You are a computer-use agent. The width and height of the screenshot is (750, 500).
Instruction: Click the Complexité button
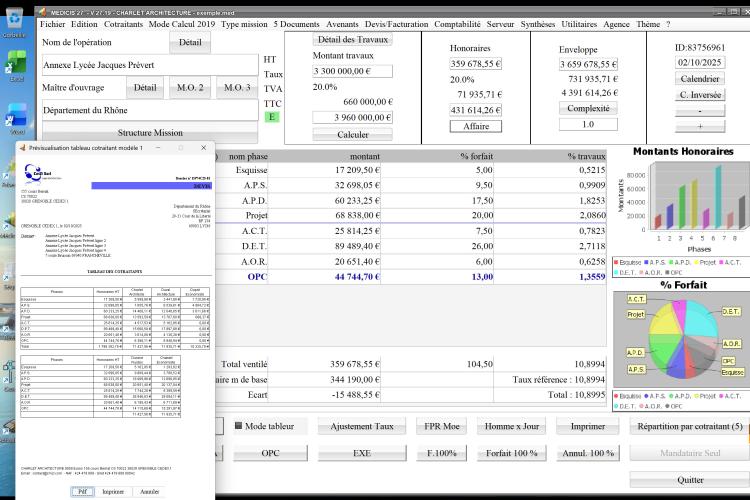point(588,108)
